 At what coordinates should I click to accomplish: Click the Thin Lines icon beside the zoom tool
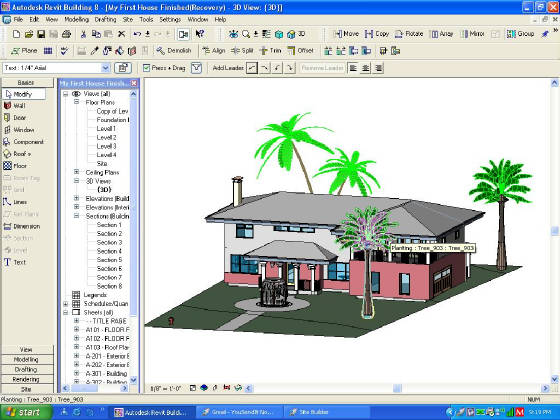266,34
